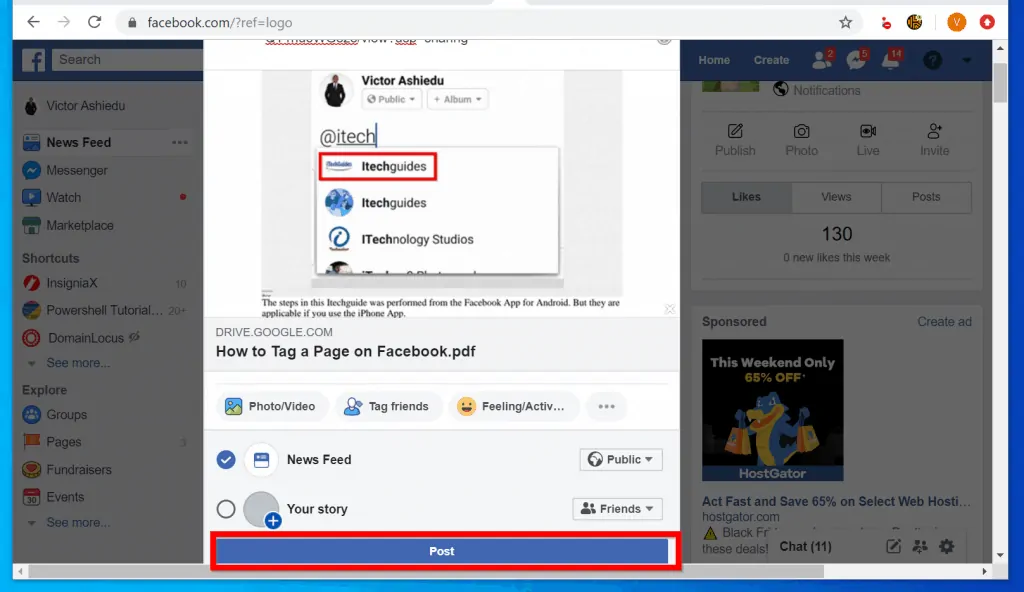Open the HostGator ad headline link
Screen dimensions: 1024x592
pos(836,502)
